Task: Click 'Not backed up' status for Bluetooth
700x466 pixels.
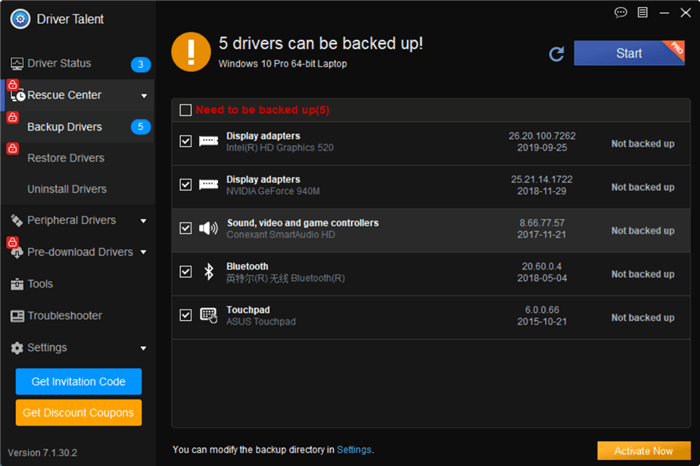Action: point(643,275)
